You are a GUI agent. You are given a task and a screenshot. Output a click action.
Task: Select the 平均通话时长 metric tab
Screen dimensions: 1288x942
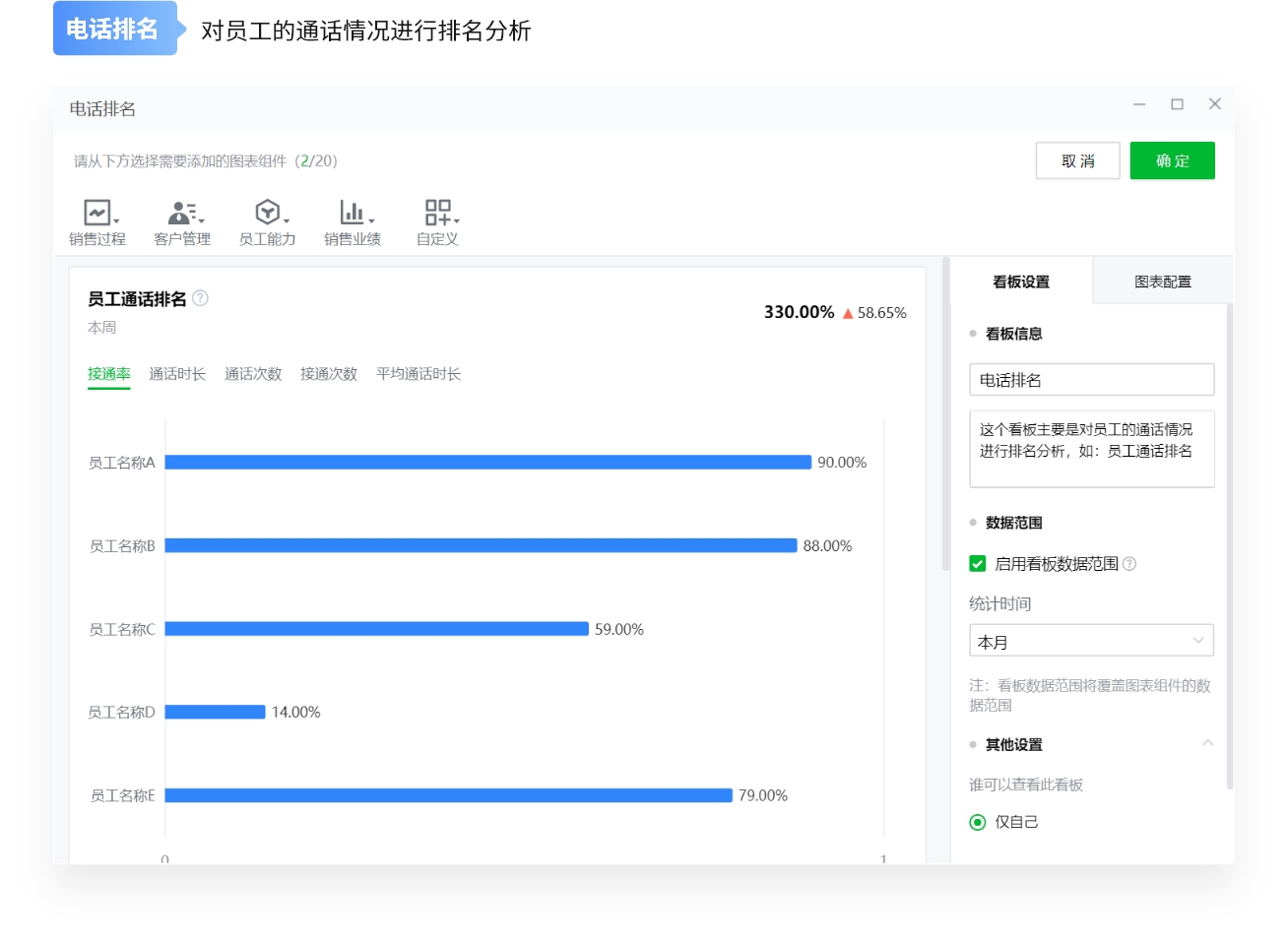[419, 374]
